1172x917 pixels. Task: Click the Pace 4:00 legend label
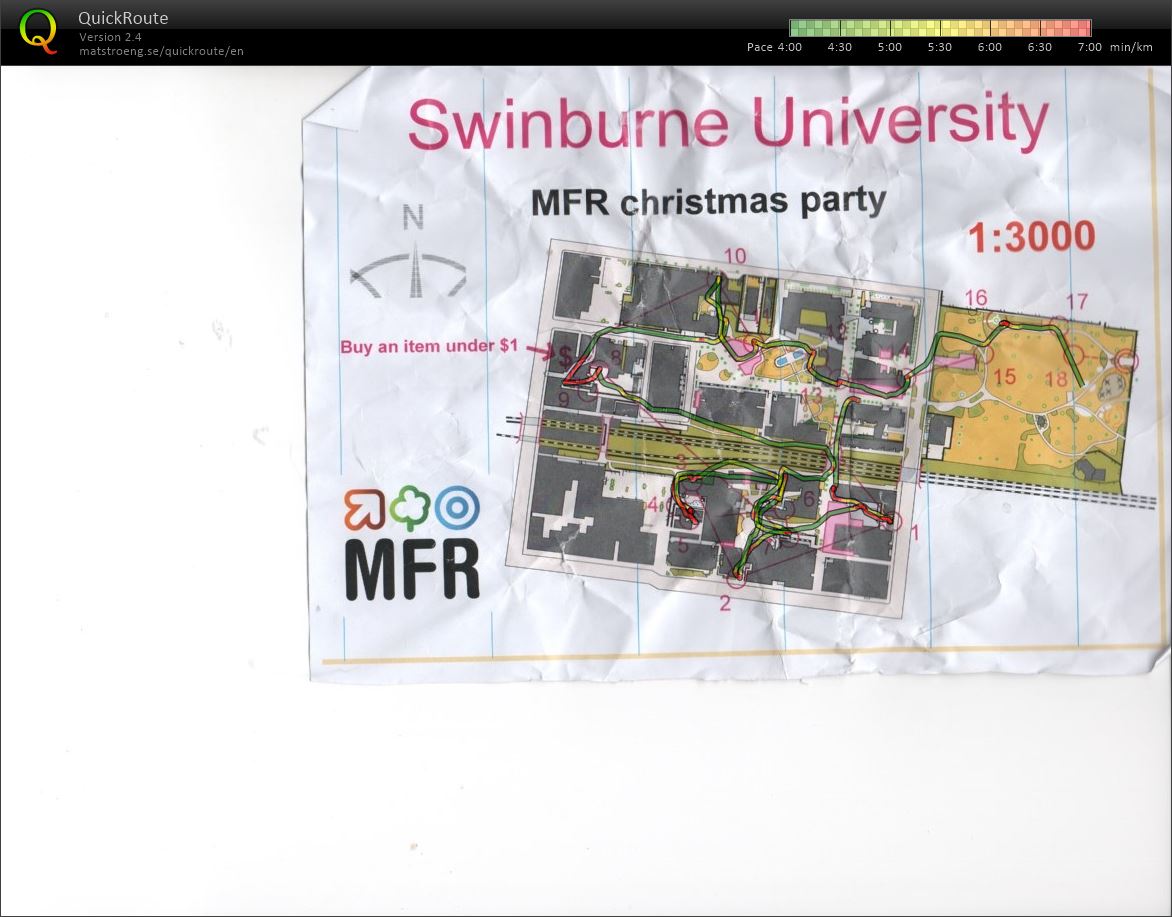tap(774, 47)
